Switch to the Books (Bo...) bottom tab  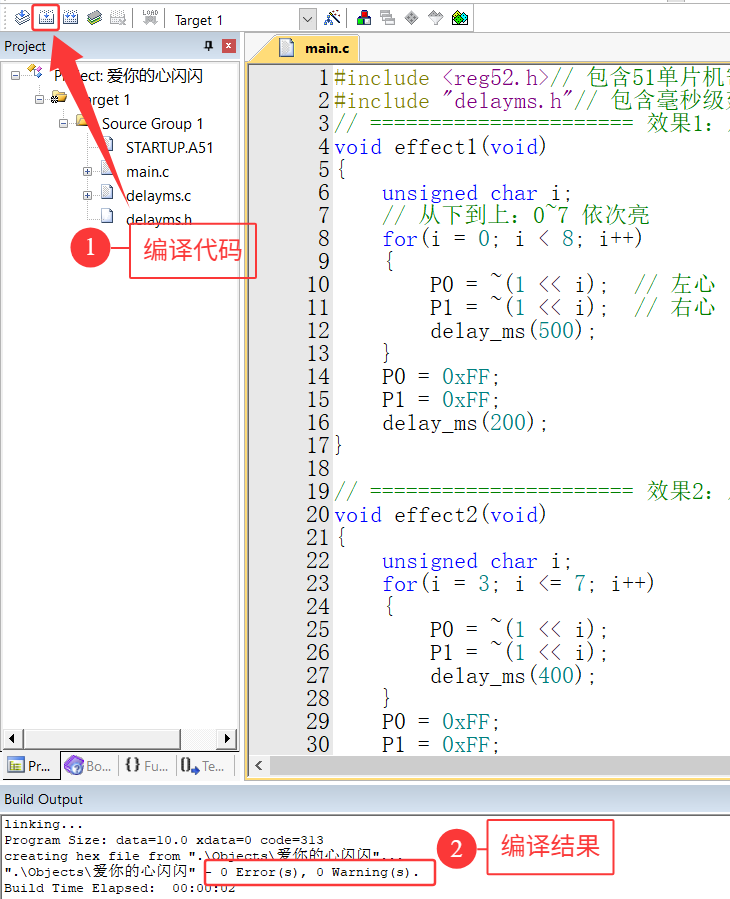pyautogui.click(x=88, y=766)
